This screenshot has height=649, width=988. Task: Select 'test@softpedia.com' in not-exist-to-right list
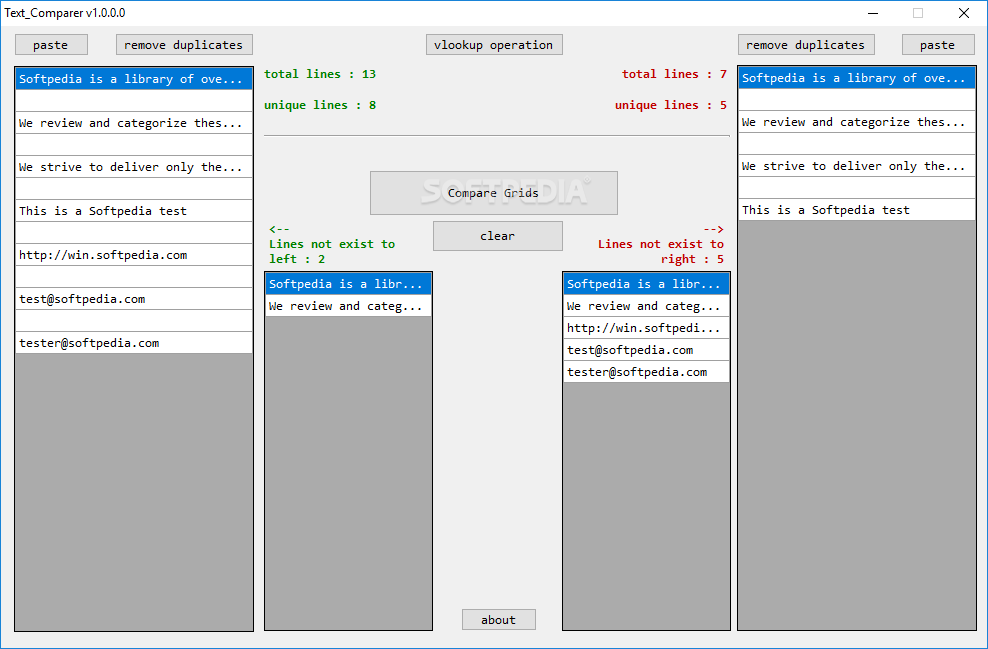click(646, 350)
